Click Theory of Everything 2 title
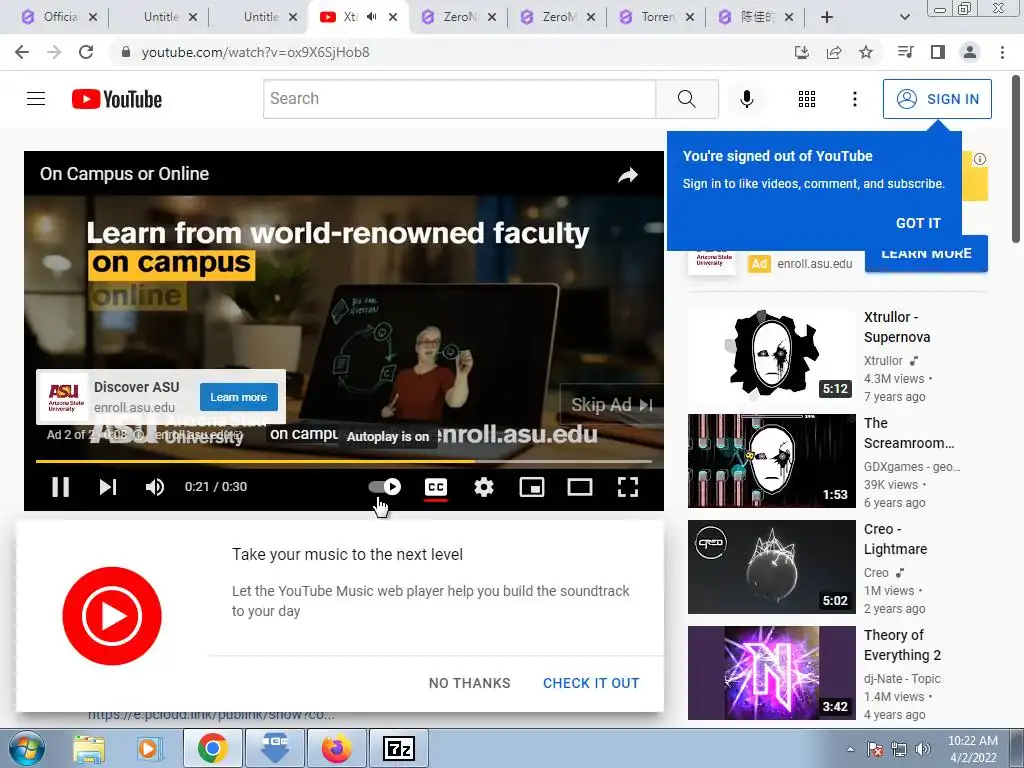This screenshot has width=1024, height=768. pyautogui.click(x=902, y=645)
